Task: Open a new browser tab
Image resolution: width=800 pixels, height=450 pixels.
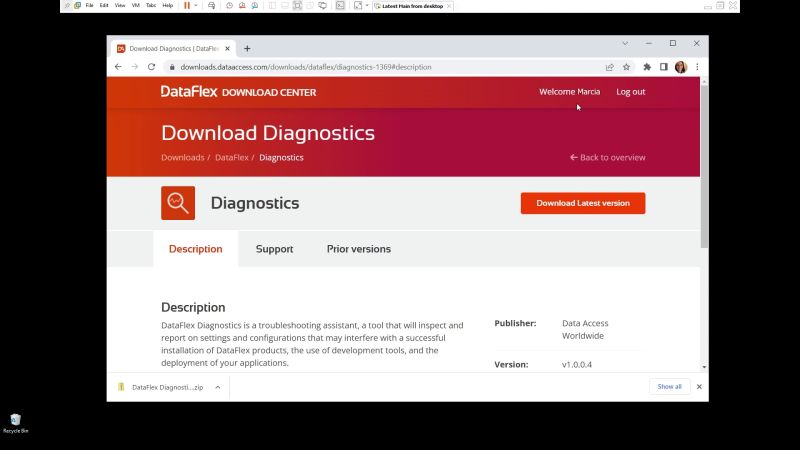Action: coord(247,48)
